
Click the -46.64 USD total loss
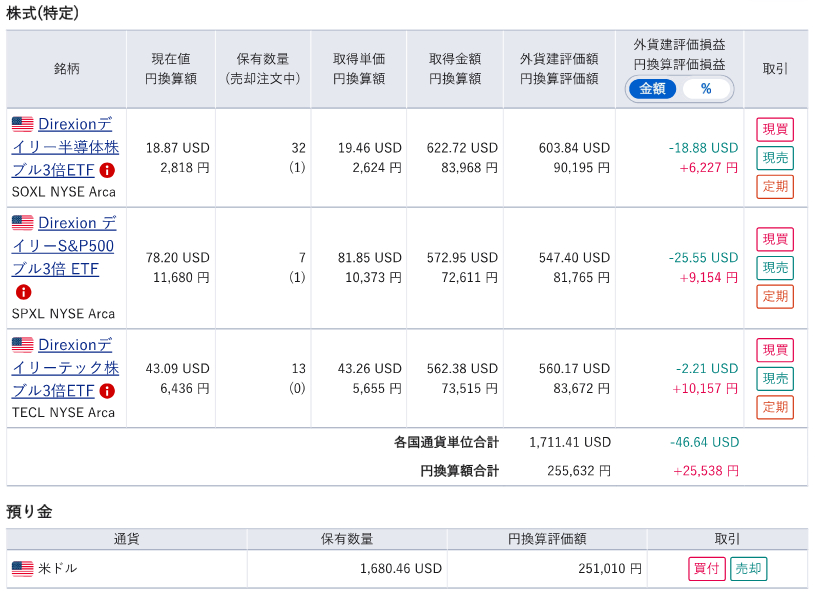coord(704,442)
